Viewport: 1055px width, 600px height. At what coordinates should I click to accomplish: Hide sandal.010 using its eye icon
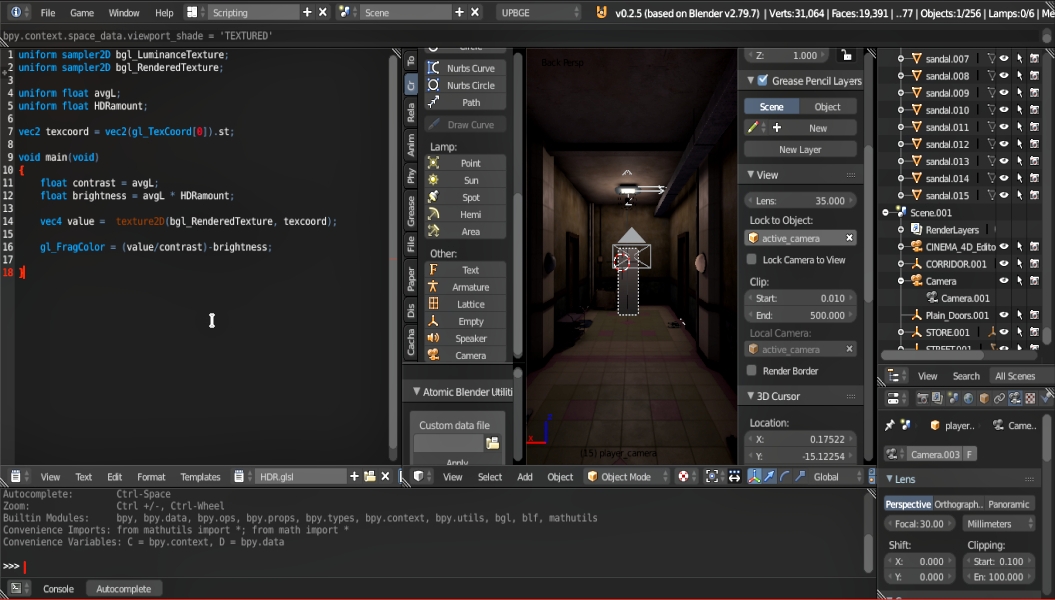(x=1003, y=110)
